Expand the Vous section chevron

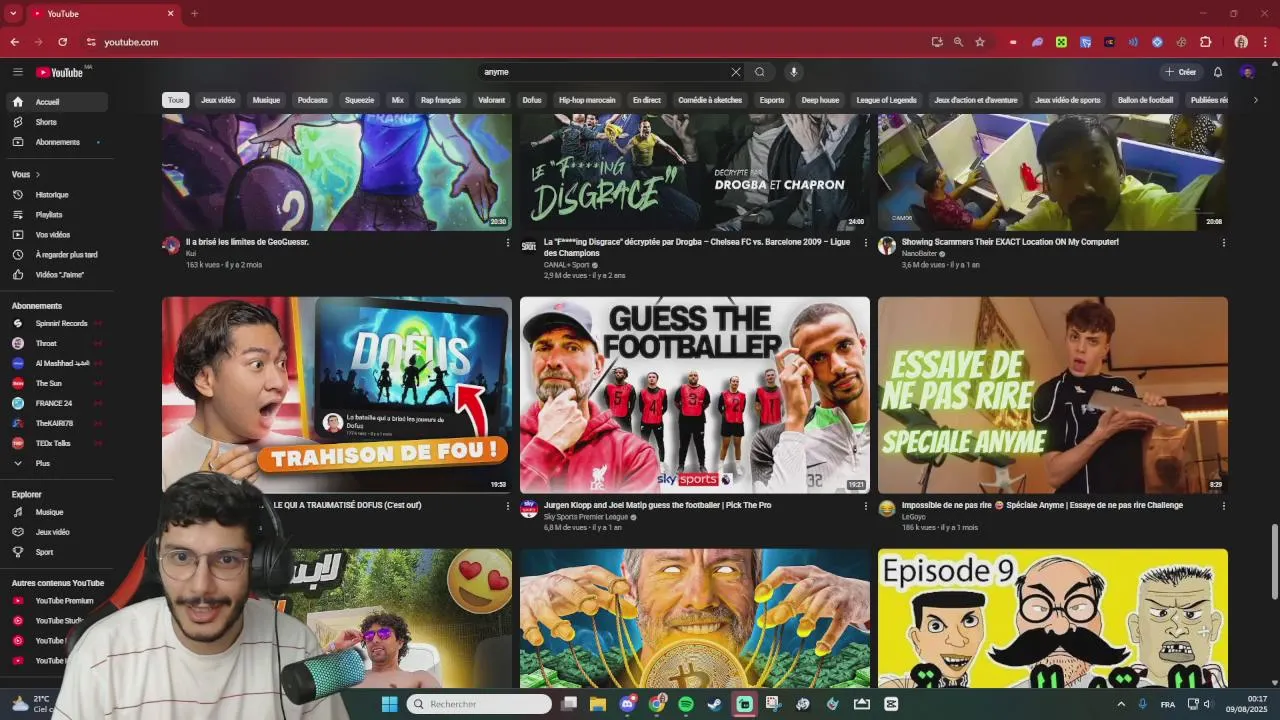click(x=38, y=175)
